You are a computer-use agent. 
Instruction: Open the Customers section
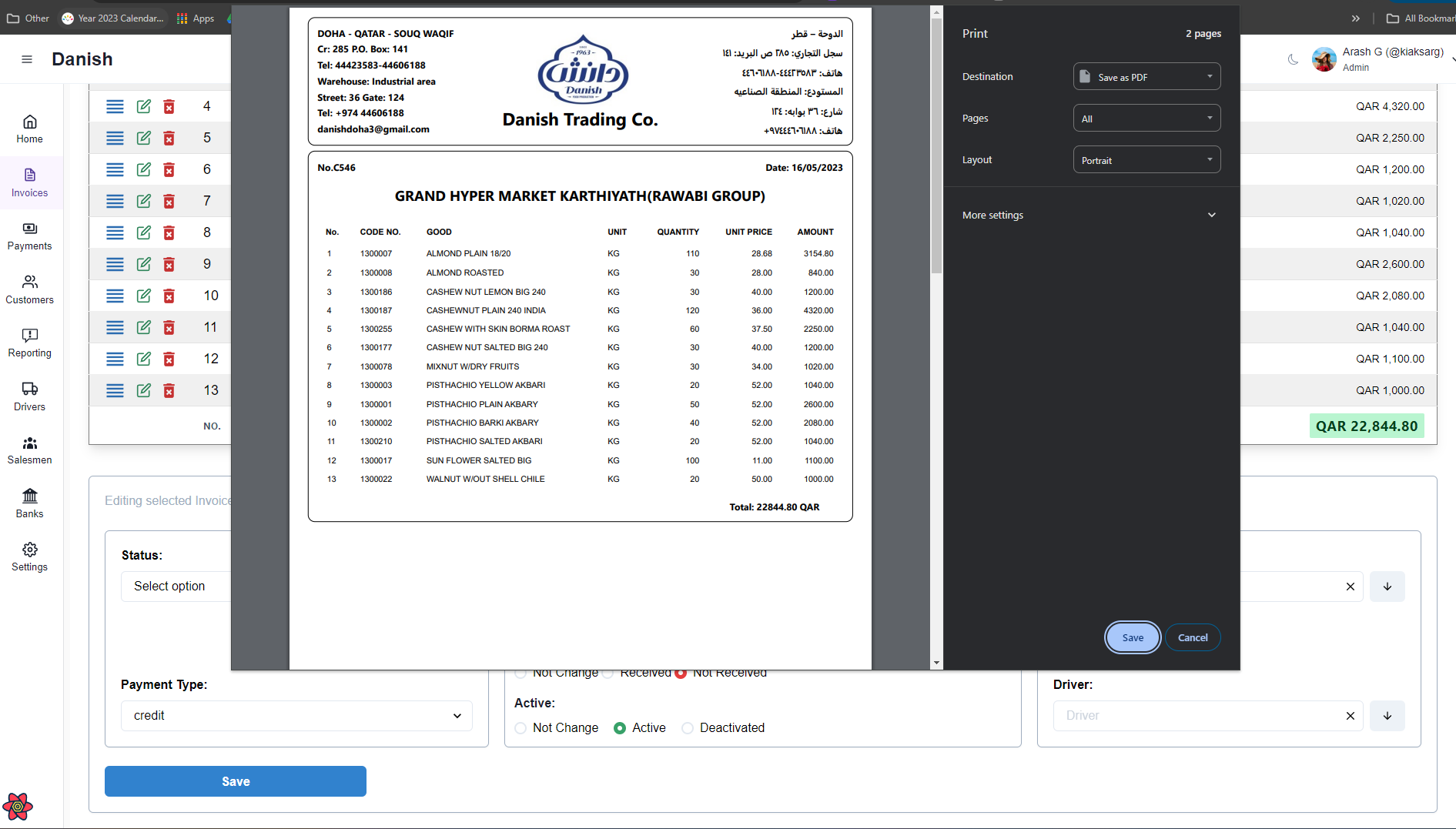(29, 290)
